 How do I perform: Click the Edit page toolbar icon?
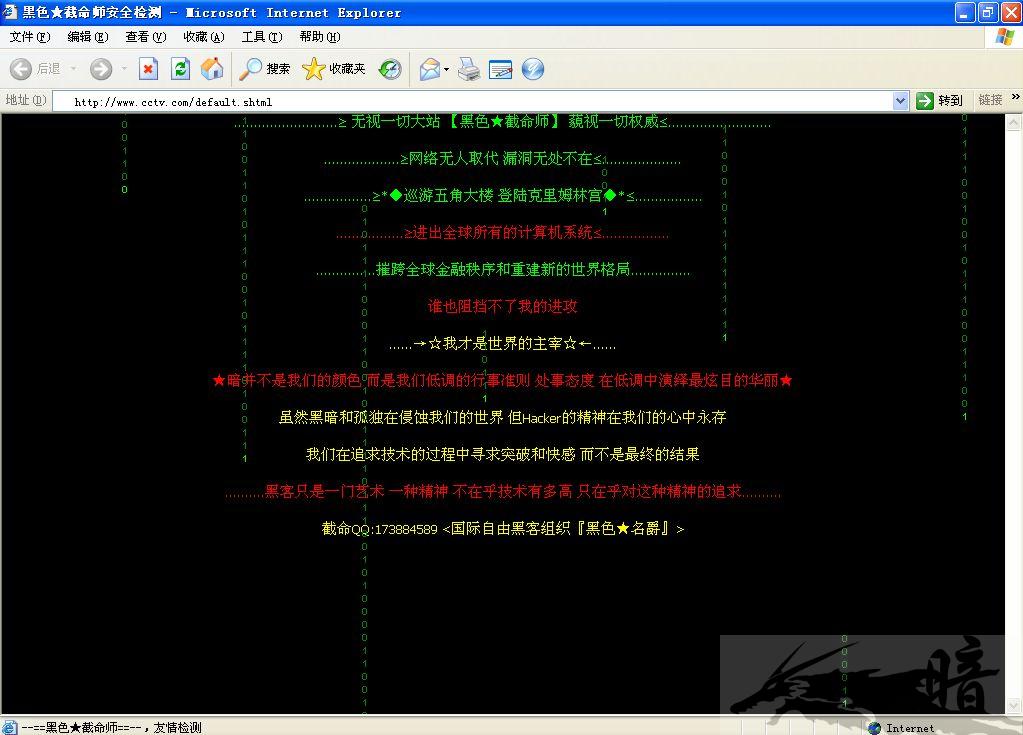pyautogui.click(x=500, y=68)
